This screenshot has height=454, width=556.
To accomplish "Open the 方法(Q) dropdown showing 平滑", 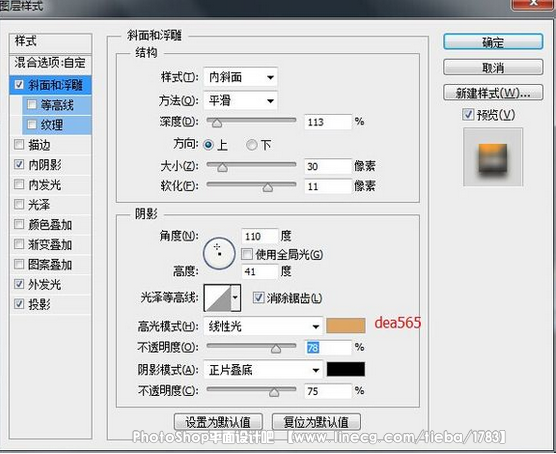I will [240, 101].
